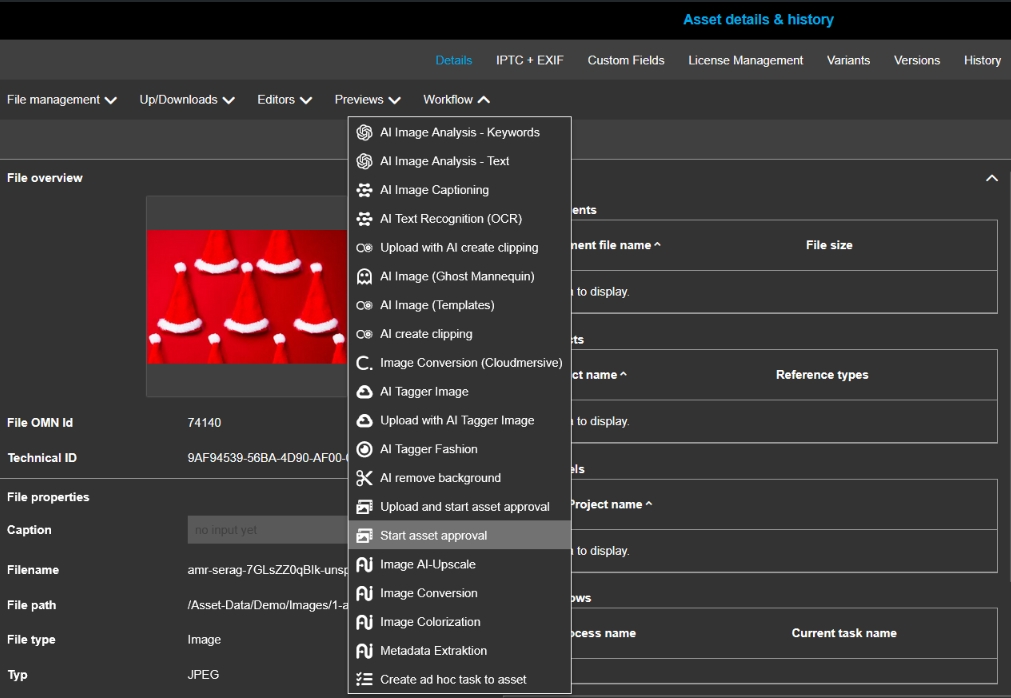Click the Caption input field
The height and width of the screenshot is (698, 1011).
point(267,530)
